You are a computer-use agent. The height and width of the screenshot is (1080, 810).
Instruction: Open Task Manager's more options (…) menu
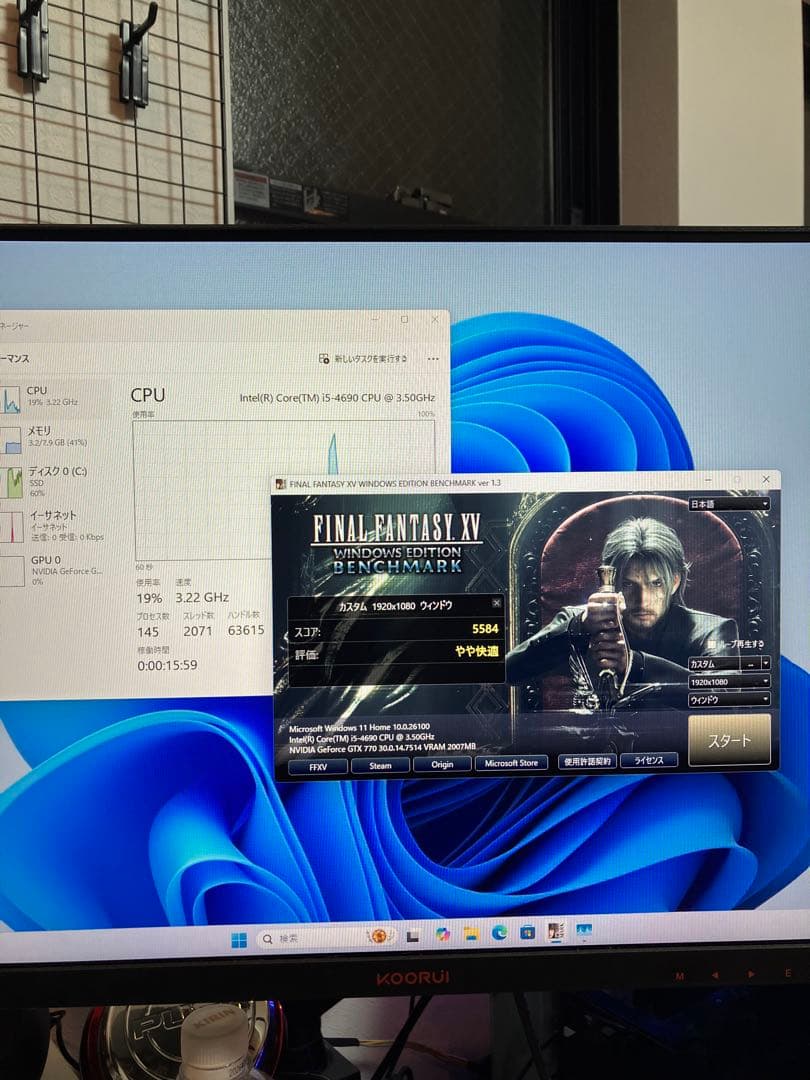pyautogui.click(x=433, y=360)
